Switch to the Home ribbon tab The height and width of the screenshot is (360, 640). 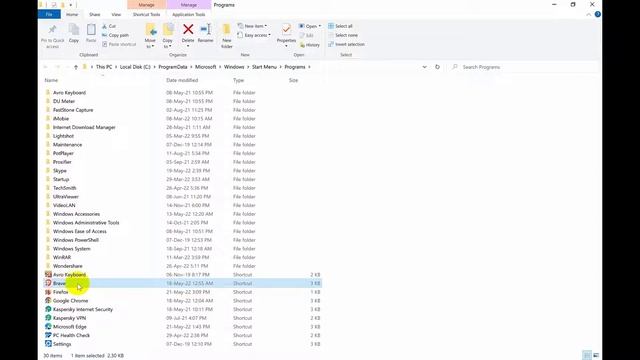tap(72, 14)
